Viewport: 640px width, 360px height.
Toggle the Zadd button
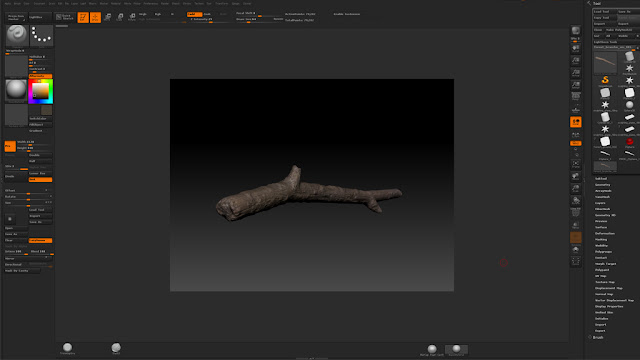pos(194,14)
